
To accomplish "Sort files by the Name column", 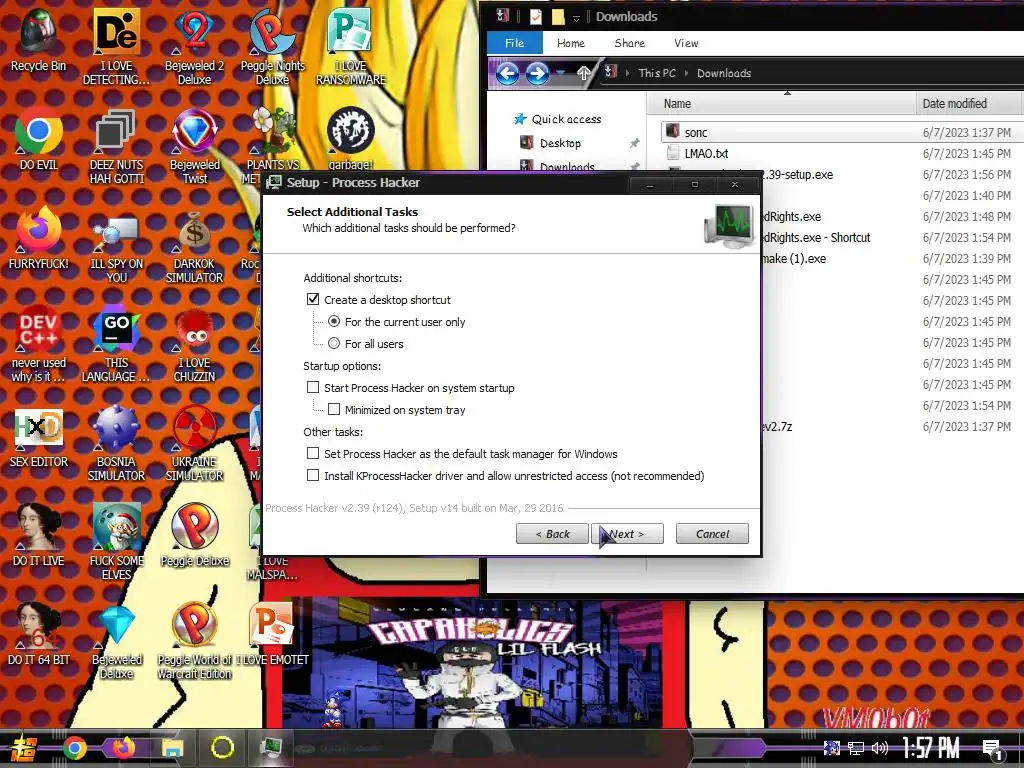I will (x=782, y=103).
